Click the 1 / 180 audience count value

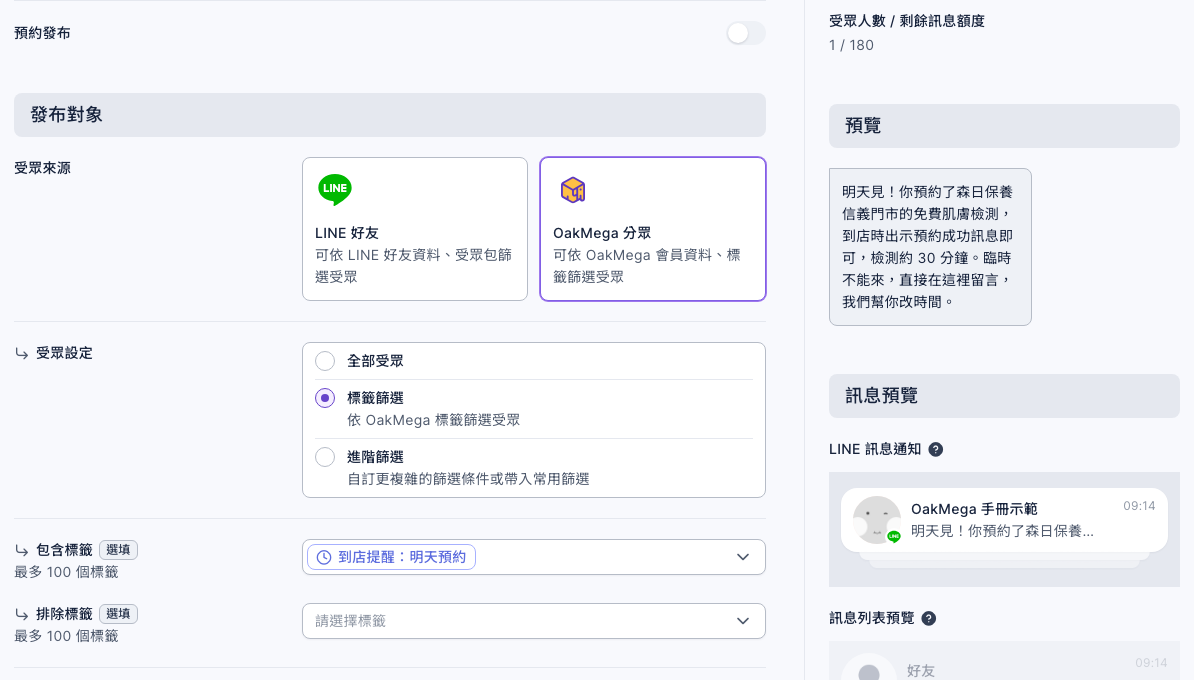(x=851, y=45)
